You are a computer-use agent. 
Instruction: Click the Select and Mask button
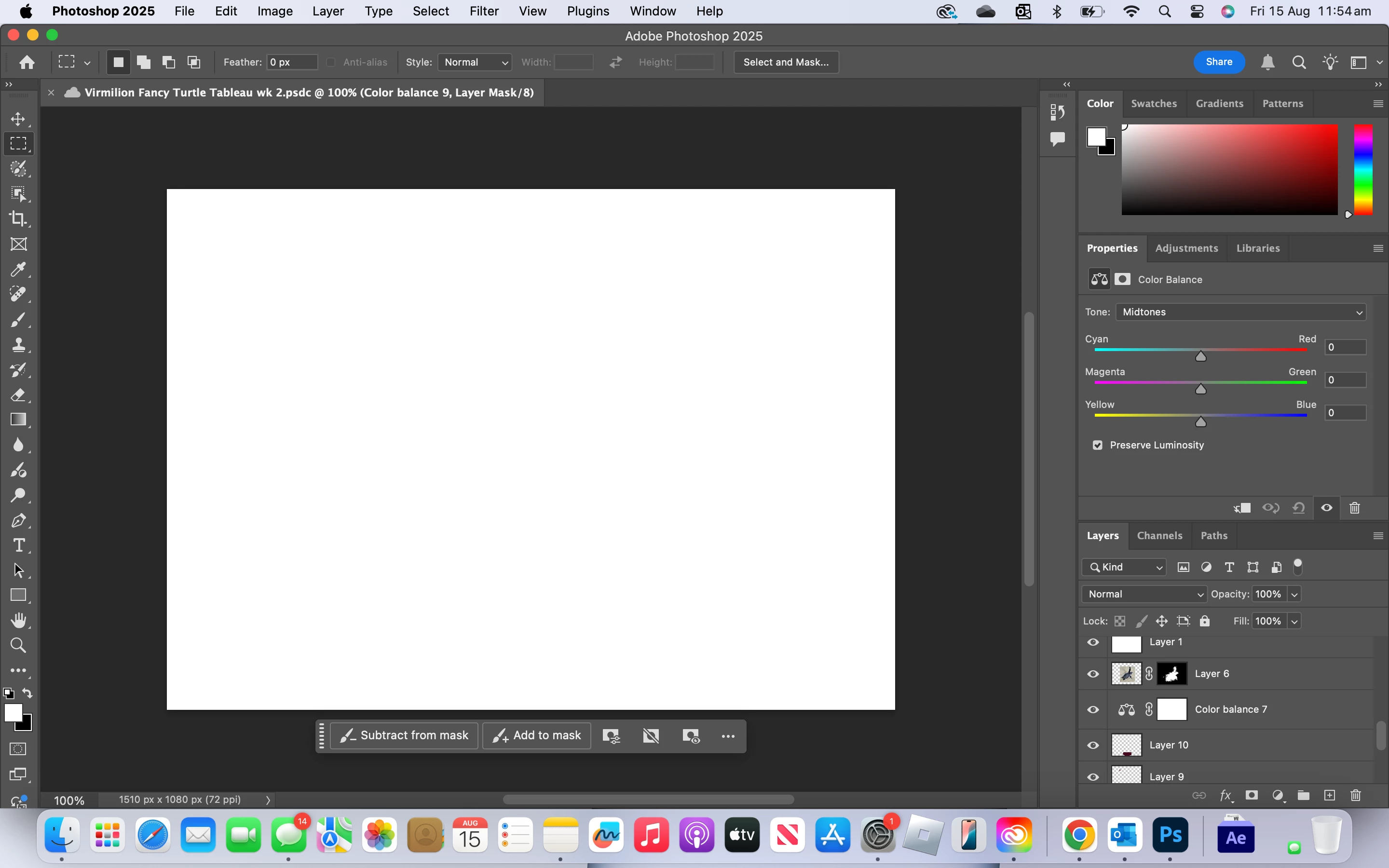coord(785,62)
